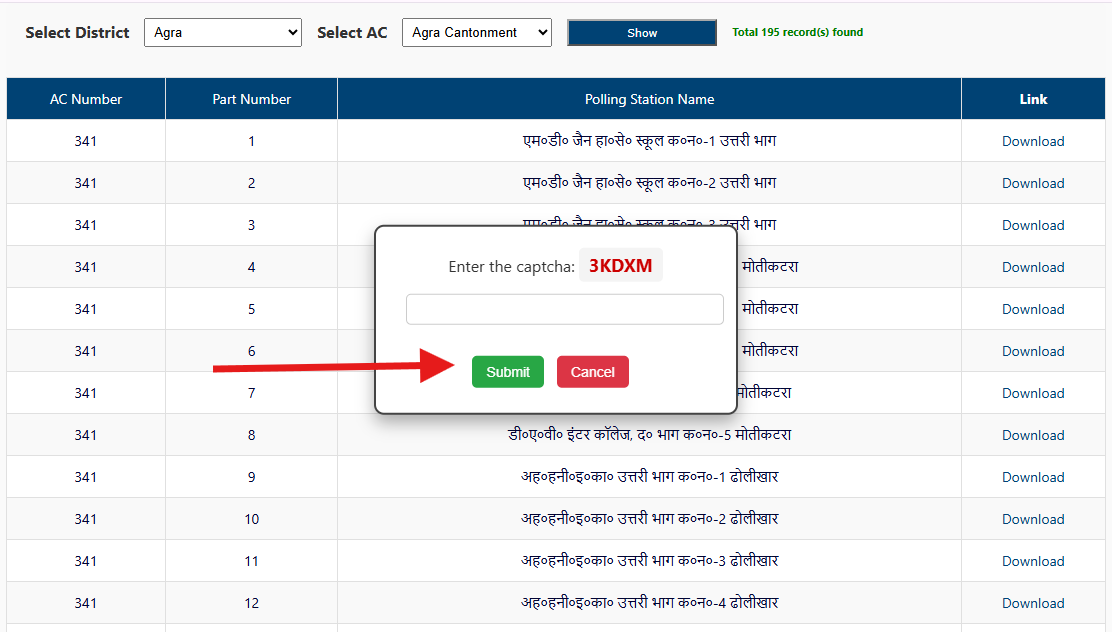
Task: Download part number 10 file
Action: click(x=1033, y=519)
